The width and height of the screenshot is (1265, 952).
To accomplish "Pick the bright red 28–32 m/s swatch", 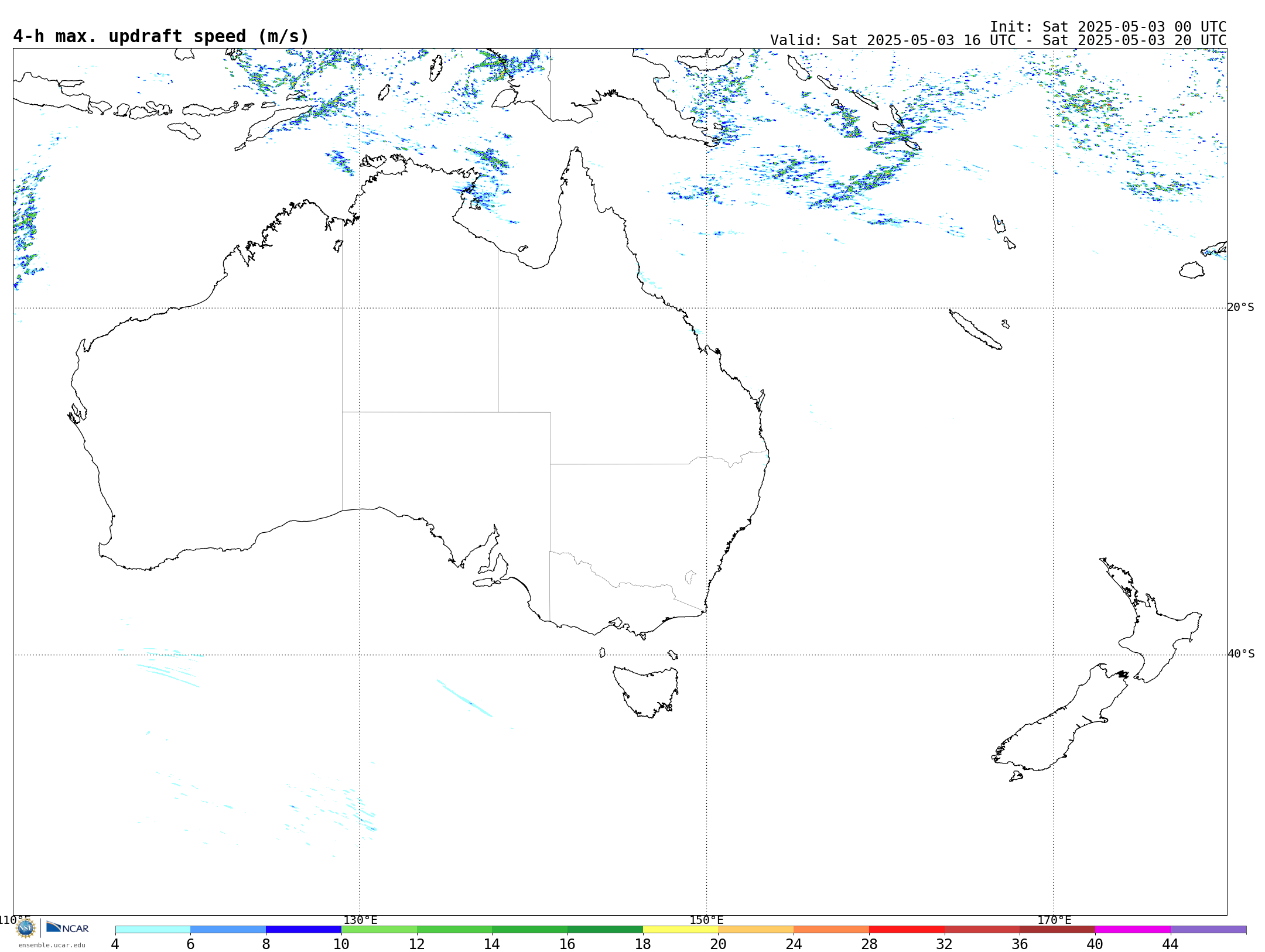I will click(x=907, y=930).
